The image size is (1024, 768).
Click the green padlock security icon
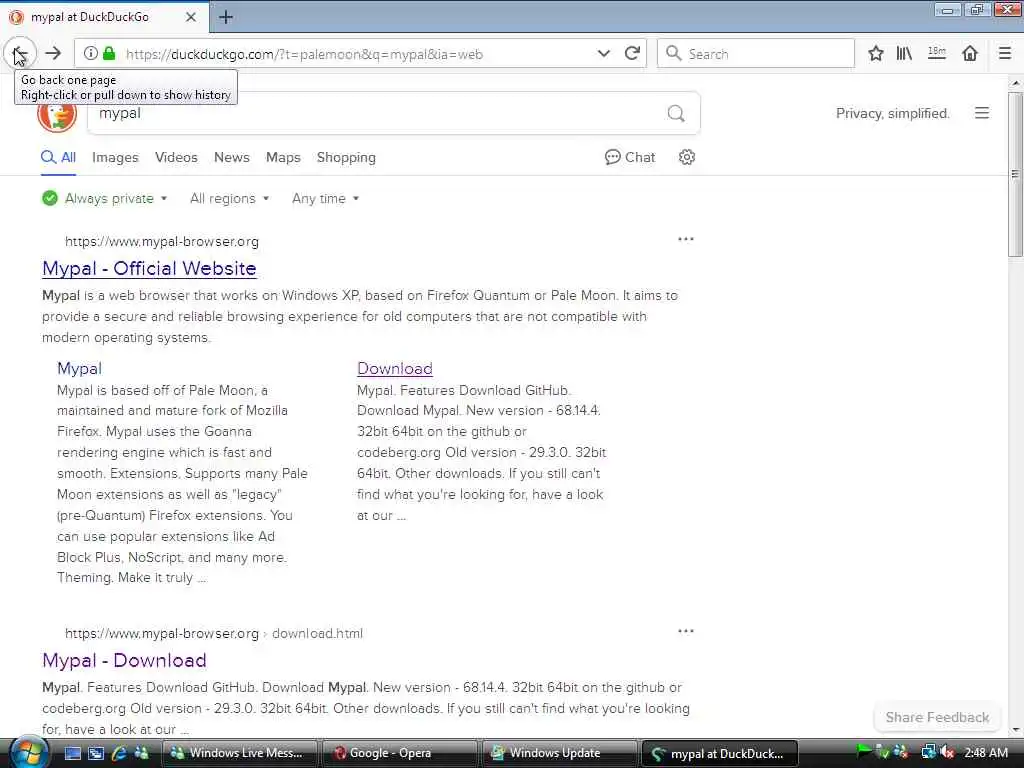(x=109, y=54)
